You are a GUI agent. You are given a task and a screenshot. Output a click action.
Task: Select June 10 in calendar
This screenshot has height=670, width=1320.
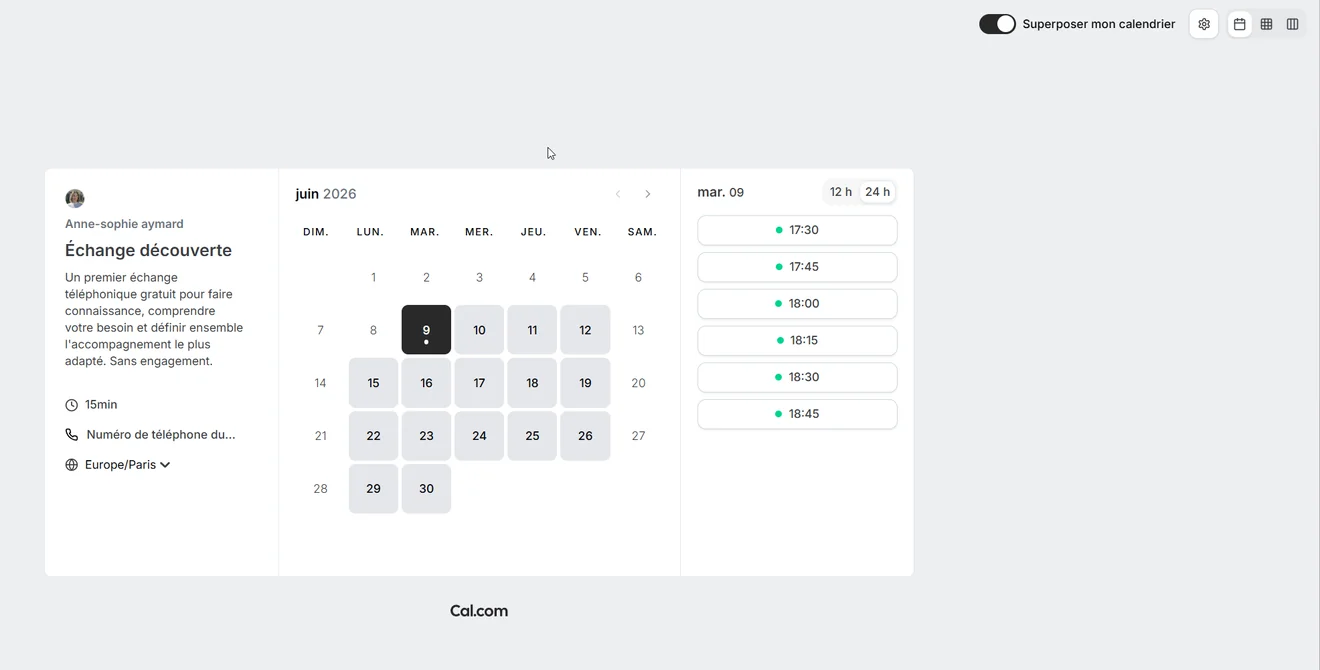479,330
